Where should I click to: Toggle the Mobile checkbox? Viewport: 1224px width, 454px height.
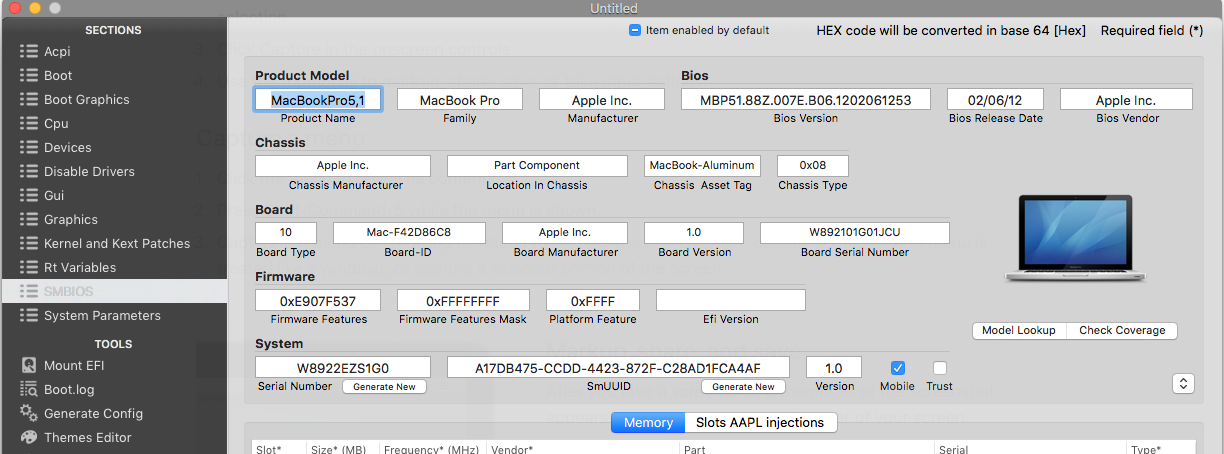coord(898,368)
